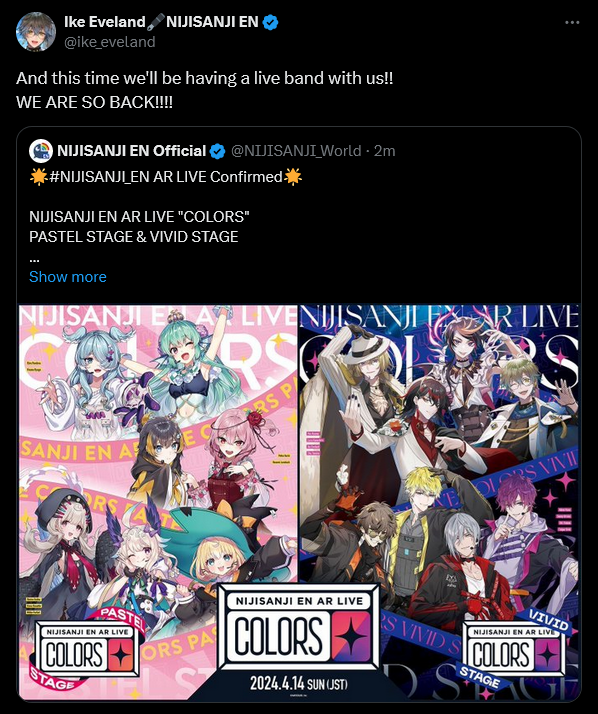Click the @ike_eveland handle

(110, 42)
